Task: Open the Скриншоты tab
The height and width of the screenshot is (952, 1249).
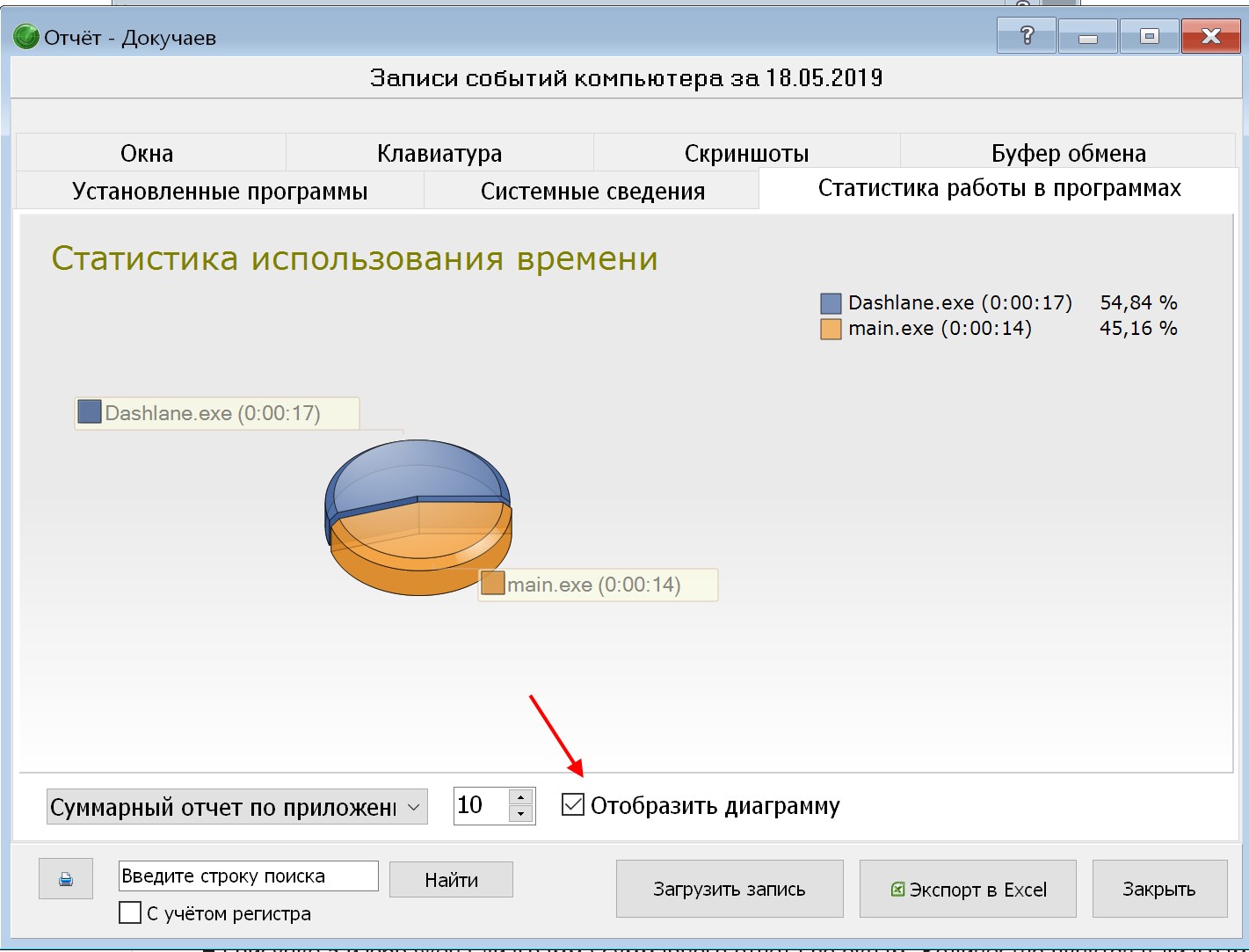Action: tap(747, 153)
